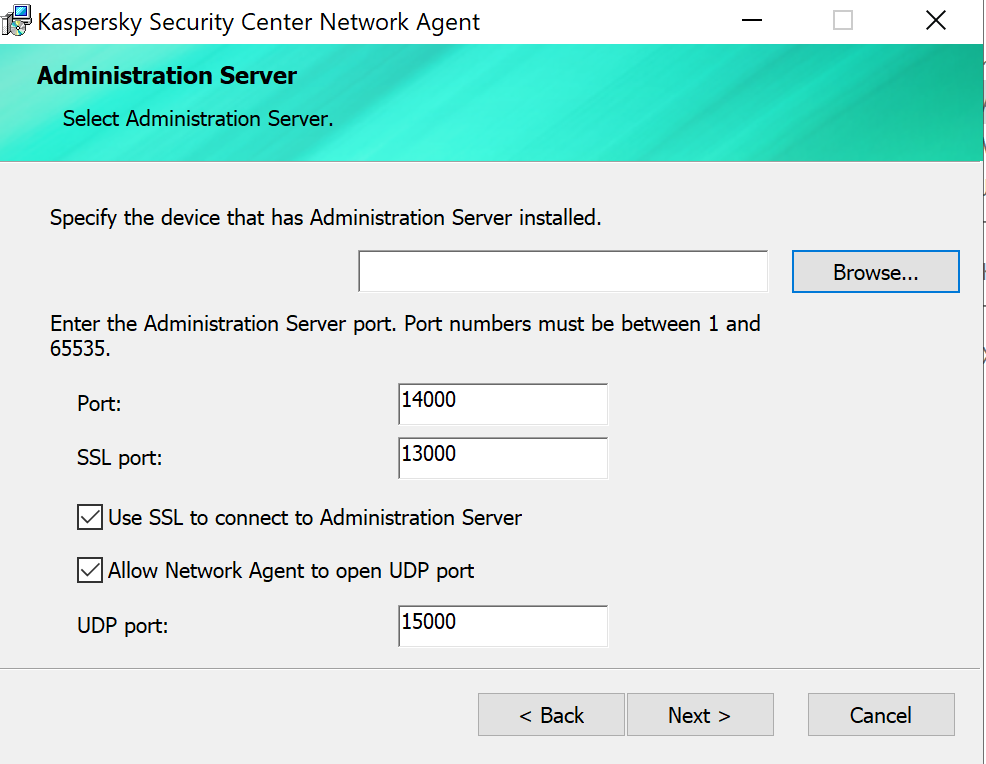Click the UDP port: label
The width and height of the screenshot is (986, 764).
[x=122, y=626]
